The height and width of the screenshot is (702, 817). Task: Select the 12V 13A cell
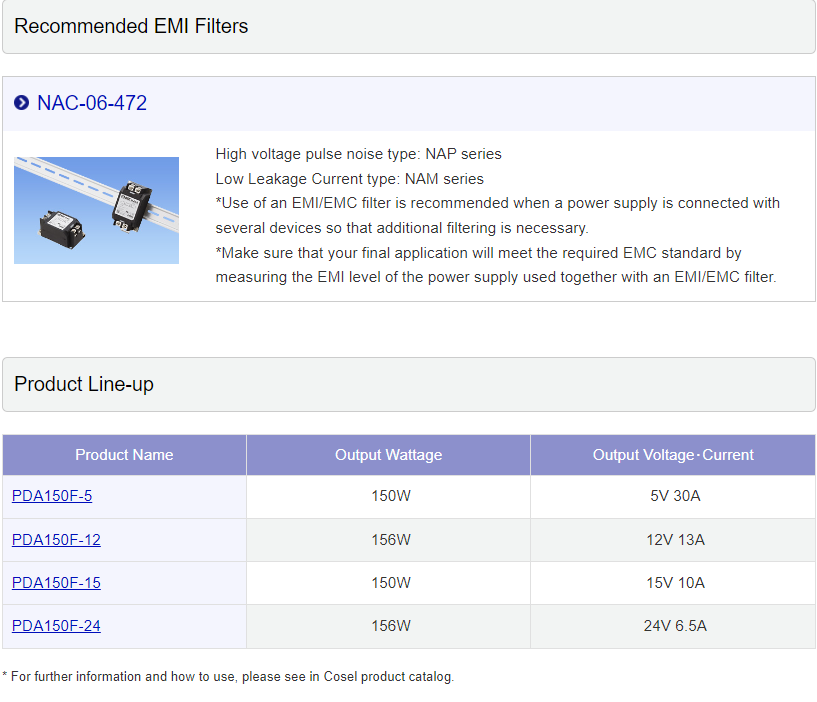coord(675,539)
